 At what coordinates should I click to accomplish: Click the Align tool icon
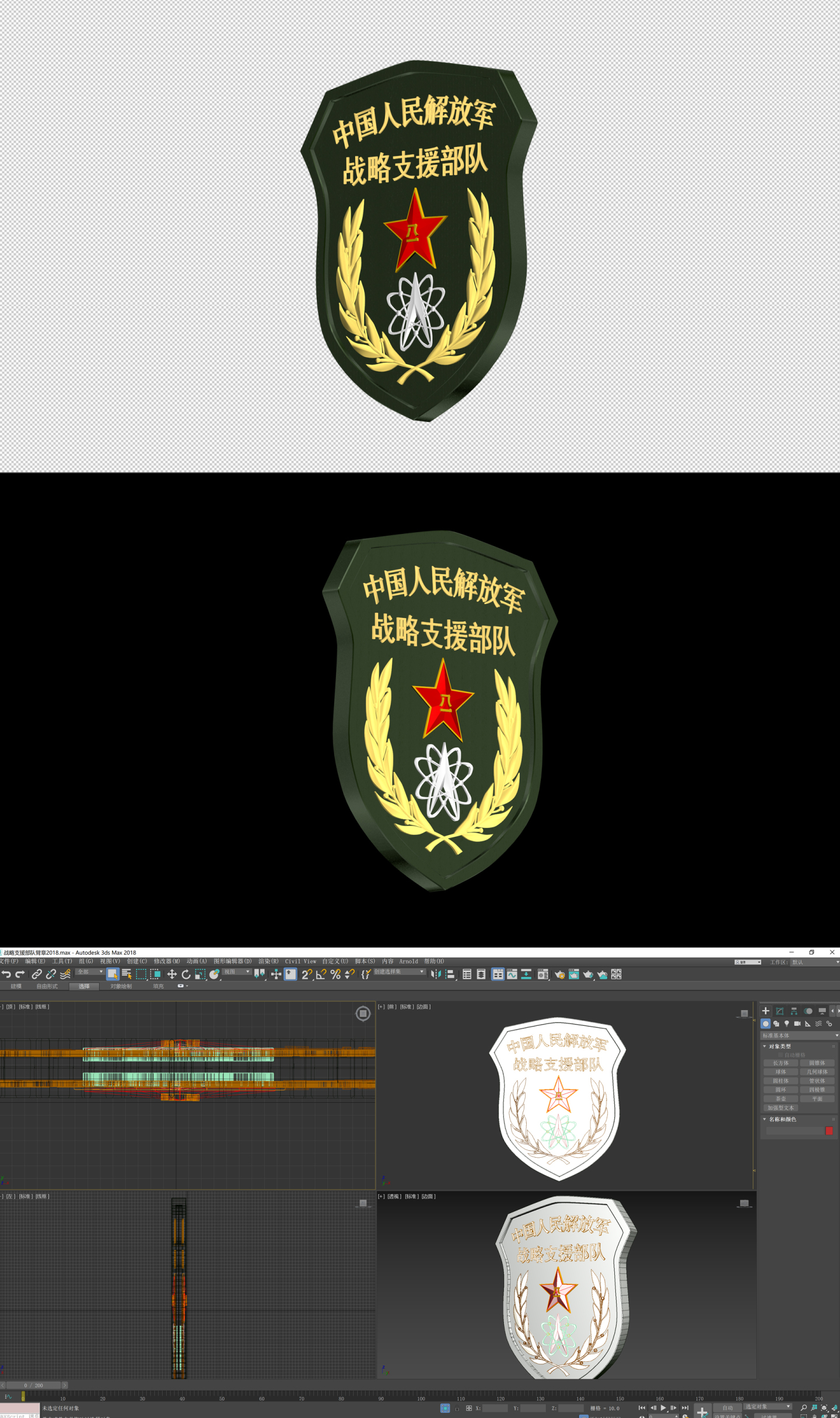450,974
